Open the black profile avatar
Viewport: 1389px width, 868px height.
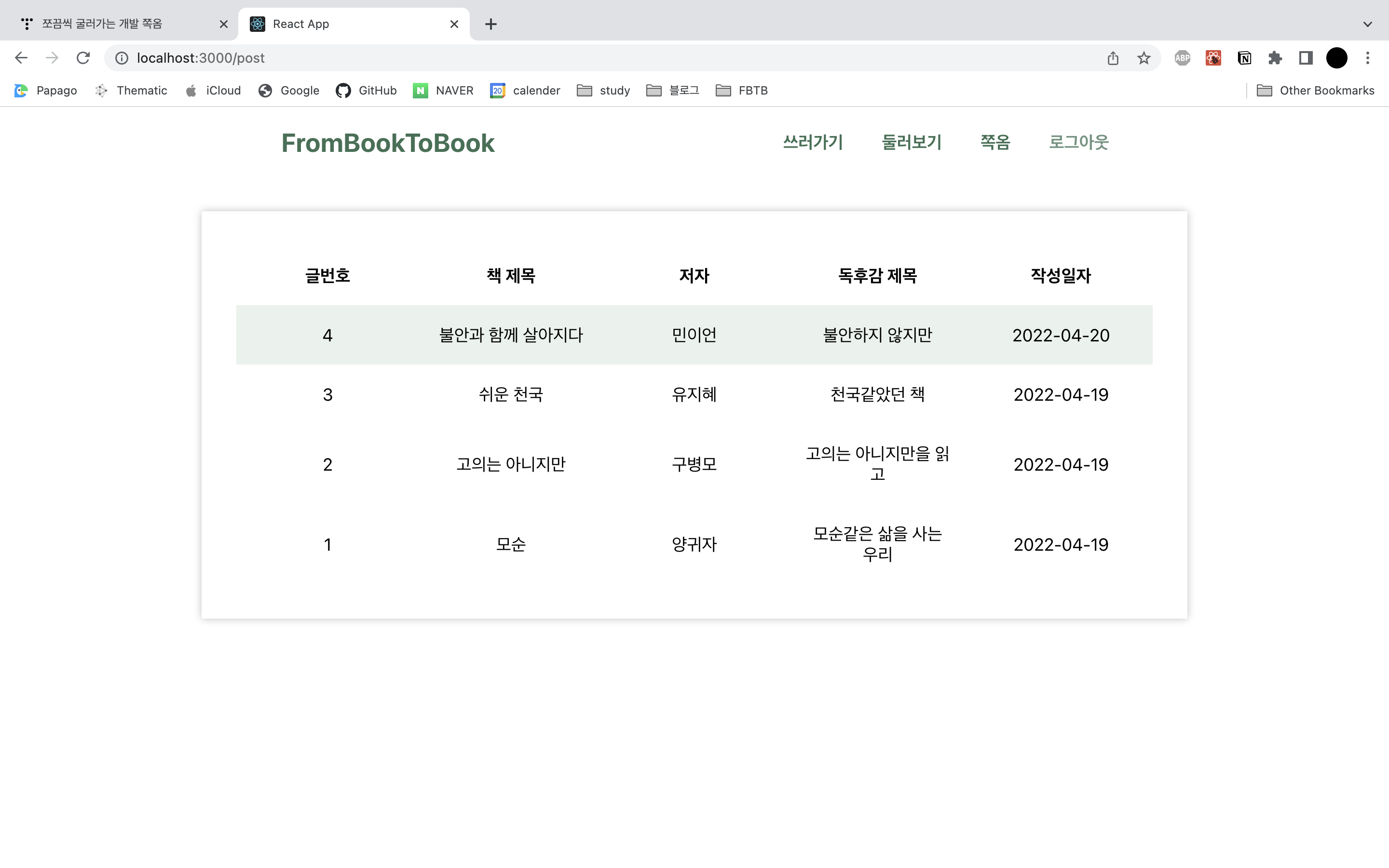(x=1336, y=58)
